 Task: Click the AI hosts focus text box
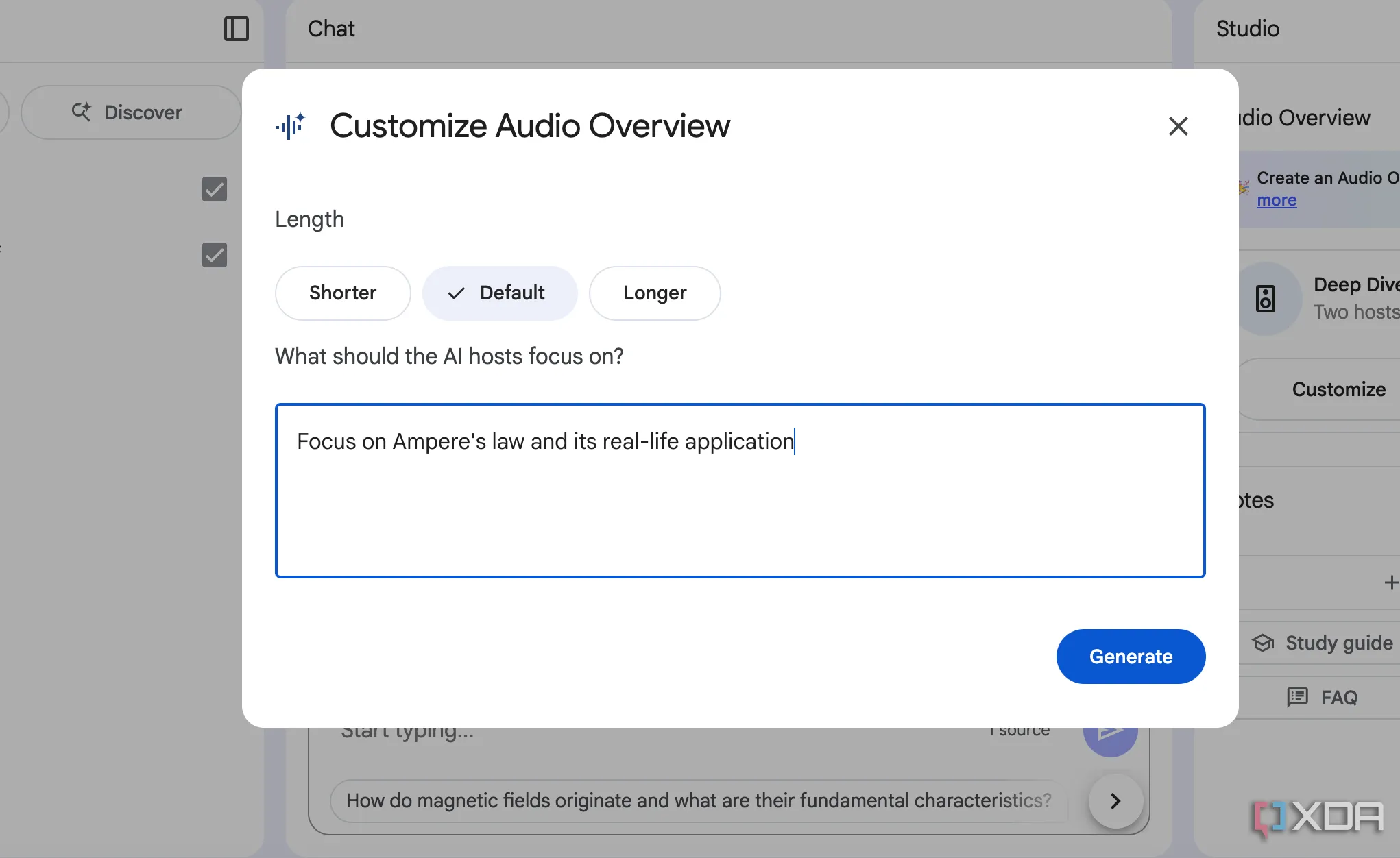740,491
